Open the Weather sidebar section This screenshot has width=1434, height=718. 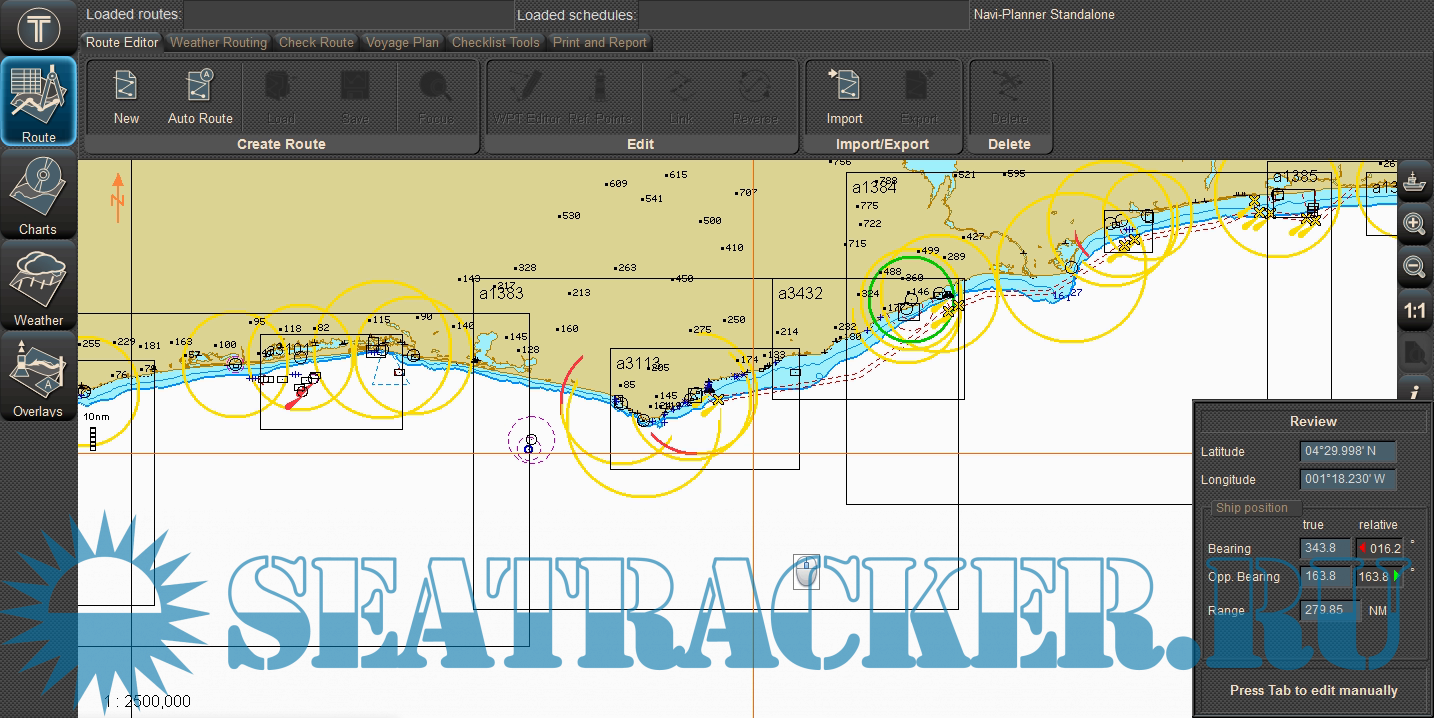(38, 287)
